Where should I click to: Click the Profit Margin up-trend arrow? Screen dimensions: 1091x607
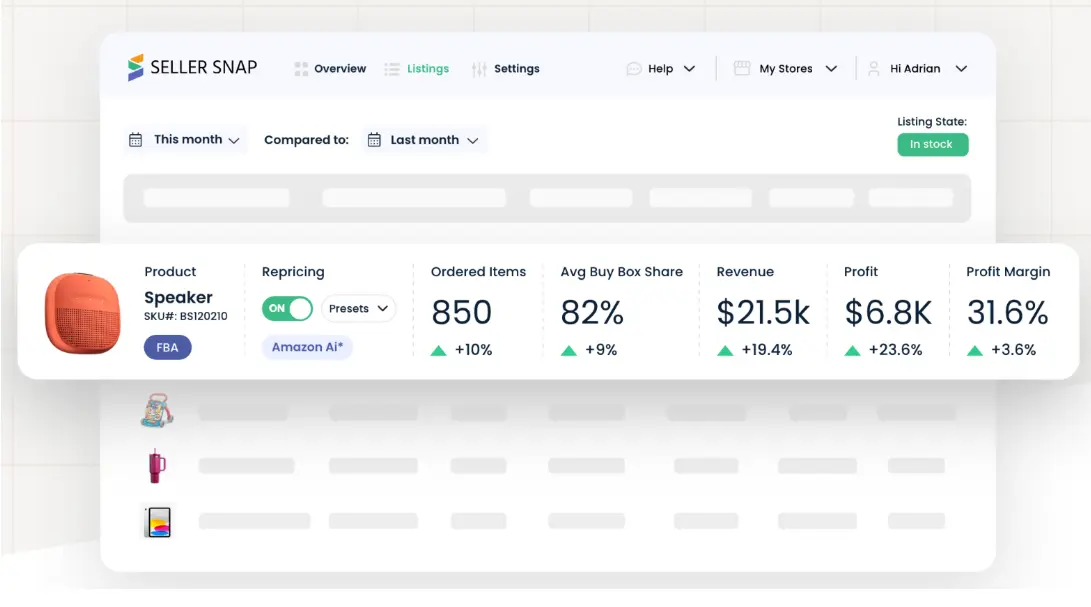(975, 350)
